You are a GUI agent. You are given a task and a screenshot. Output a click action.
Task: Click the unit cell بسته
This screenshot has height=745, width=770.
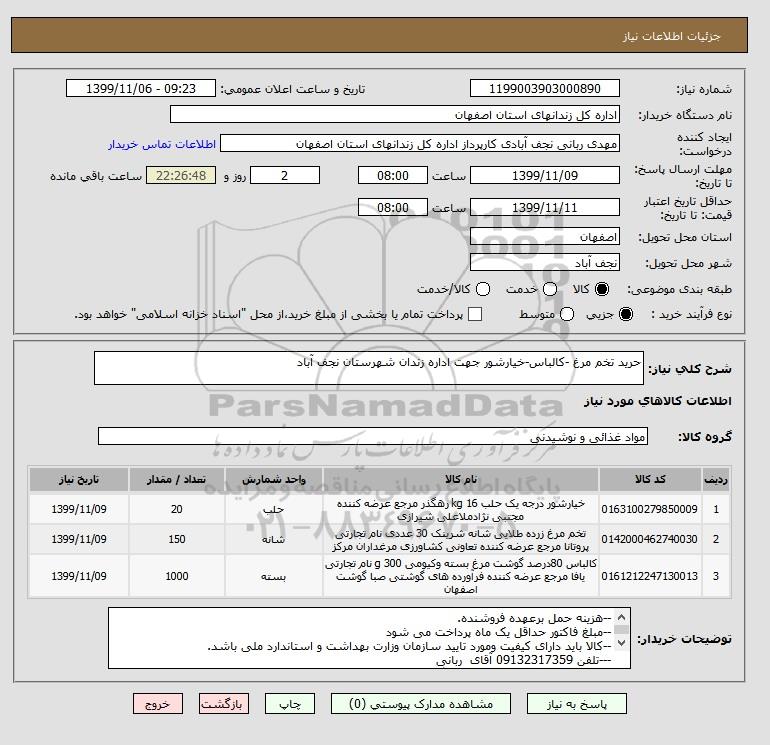274,576
